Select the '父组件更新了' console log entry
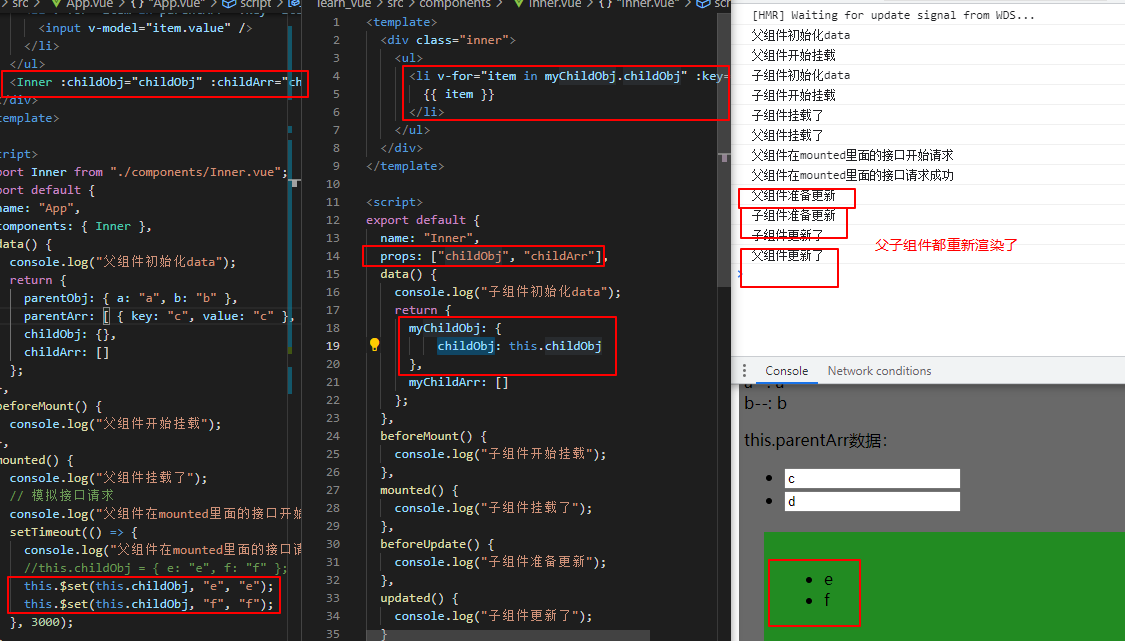Viewport: 1125px width, 641px height. coord(787,256)
